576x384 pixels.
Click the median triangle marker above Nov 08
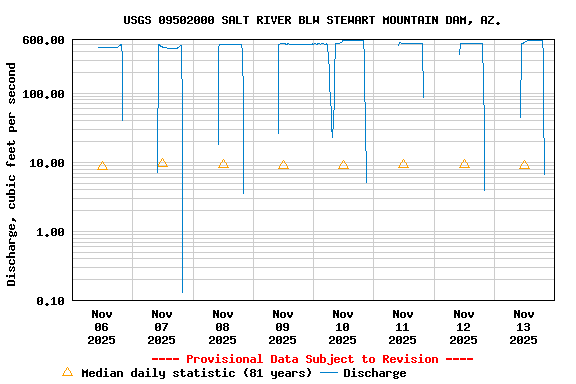(223, 164)
